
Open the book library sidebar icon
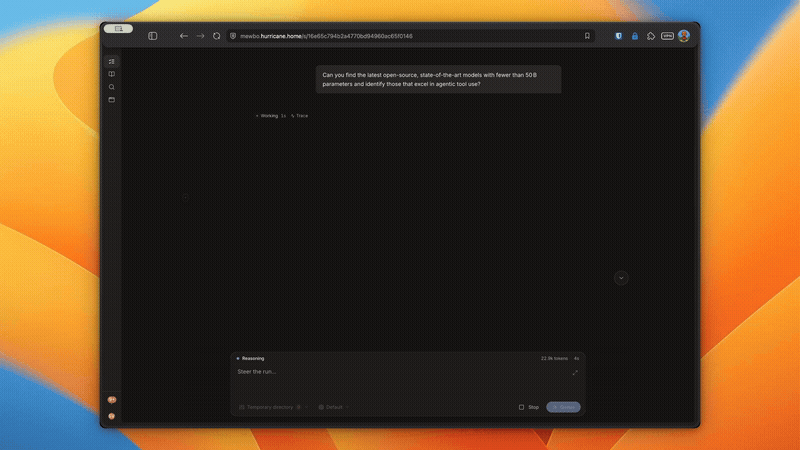[112, 74]
